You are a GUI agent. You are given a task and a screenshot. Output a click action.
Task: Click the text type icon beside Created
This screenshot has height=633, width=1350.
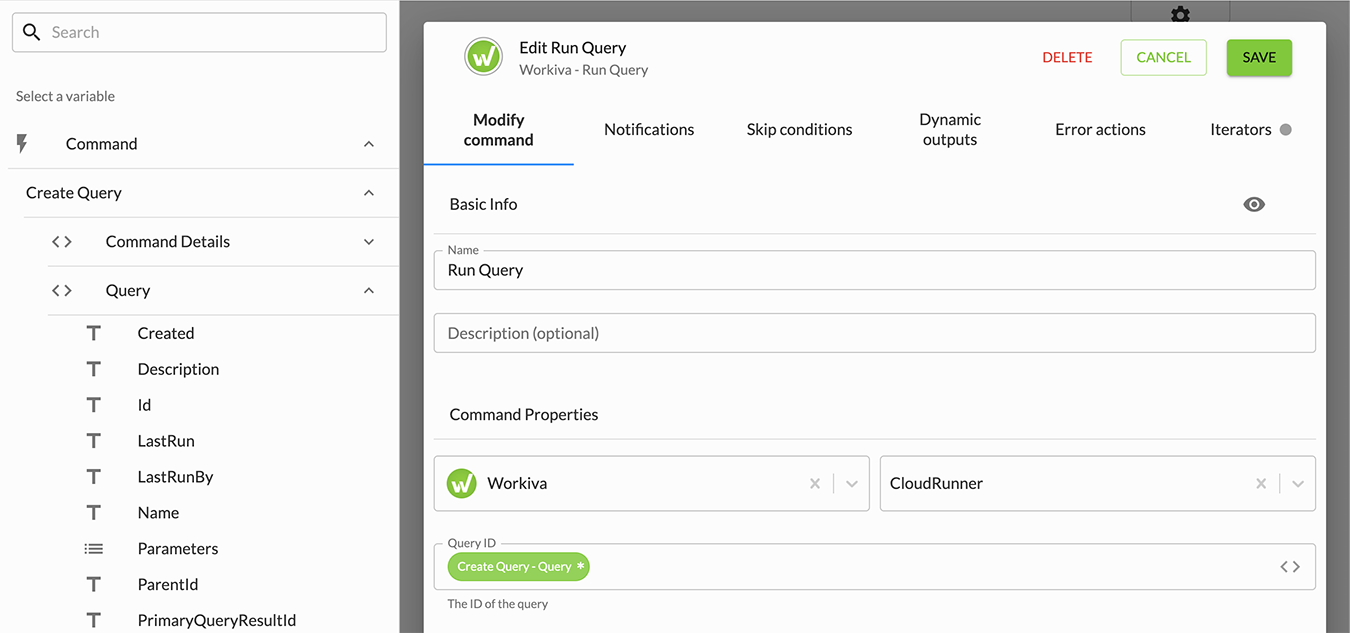(x=94, y=333)
